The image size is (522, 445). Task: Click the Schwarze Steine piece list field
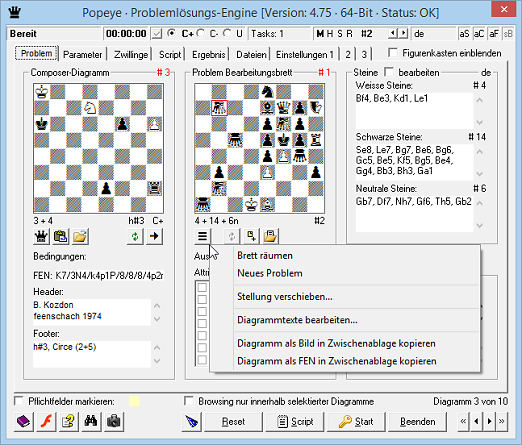click(414, 162)
